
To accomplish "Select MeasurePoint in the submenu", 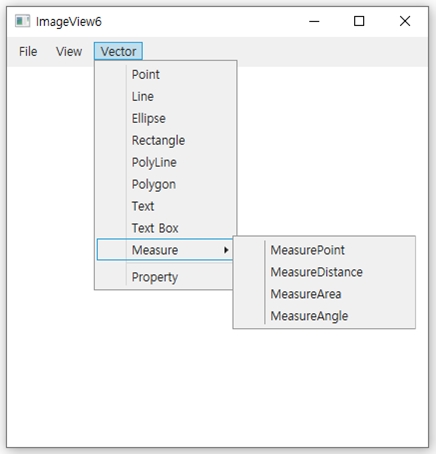I will [324, 250].
